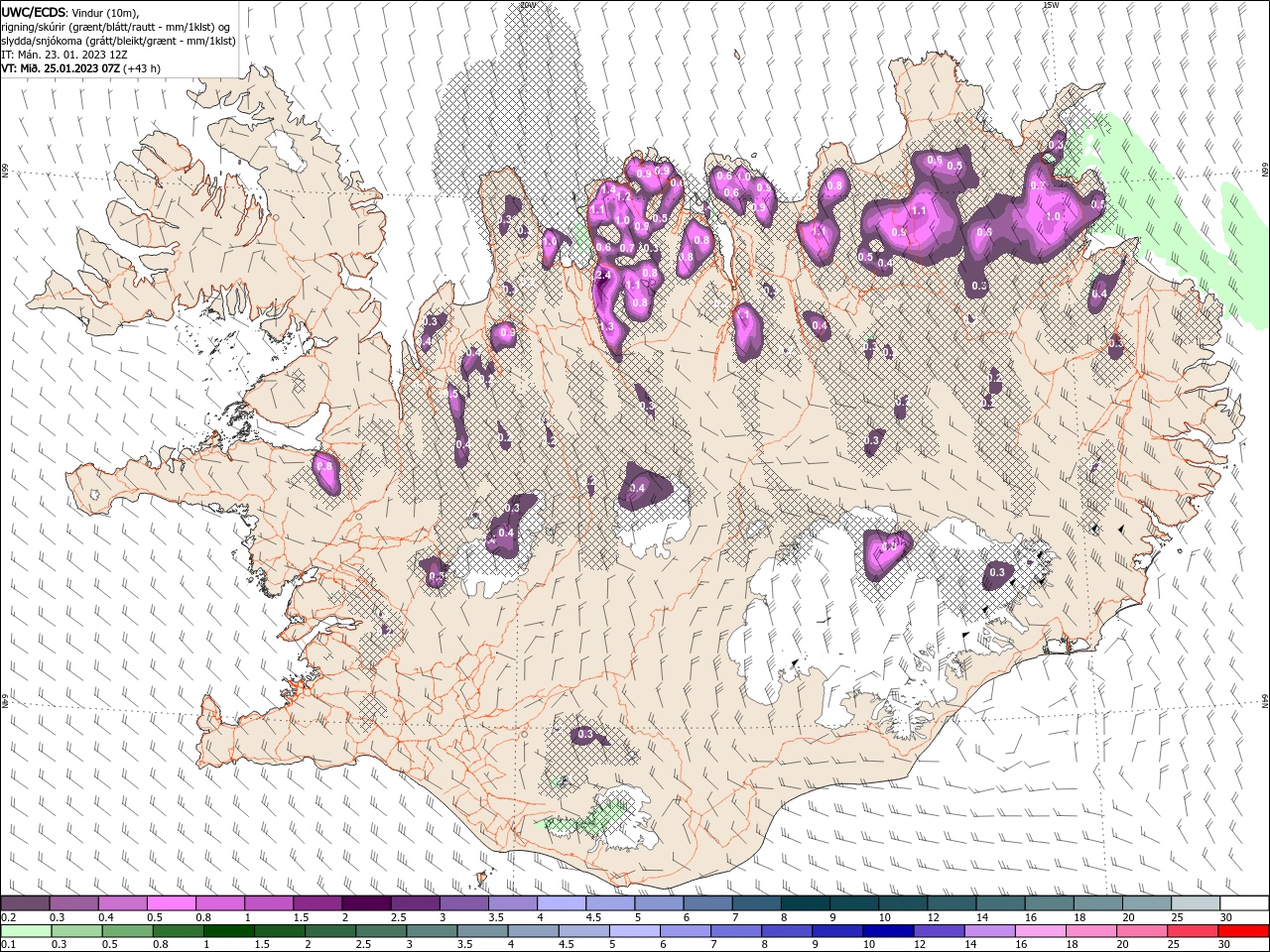Click the '(+43 h)' forecast offset text
Viewport: 1270px width, 952px height.
coord(142,68)
